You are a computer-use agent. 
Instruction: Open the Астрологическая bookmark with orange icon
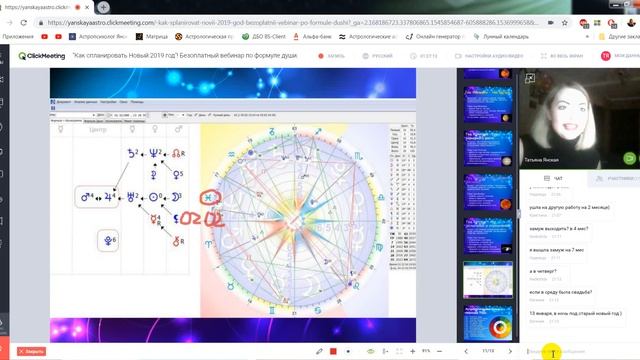point(204,37)
